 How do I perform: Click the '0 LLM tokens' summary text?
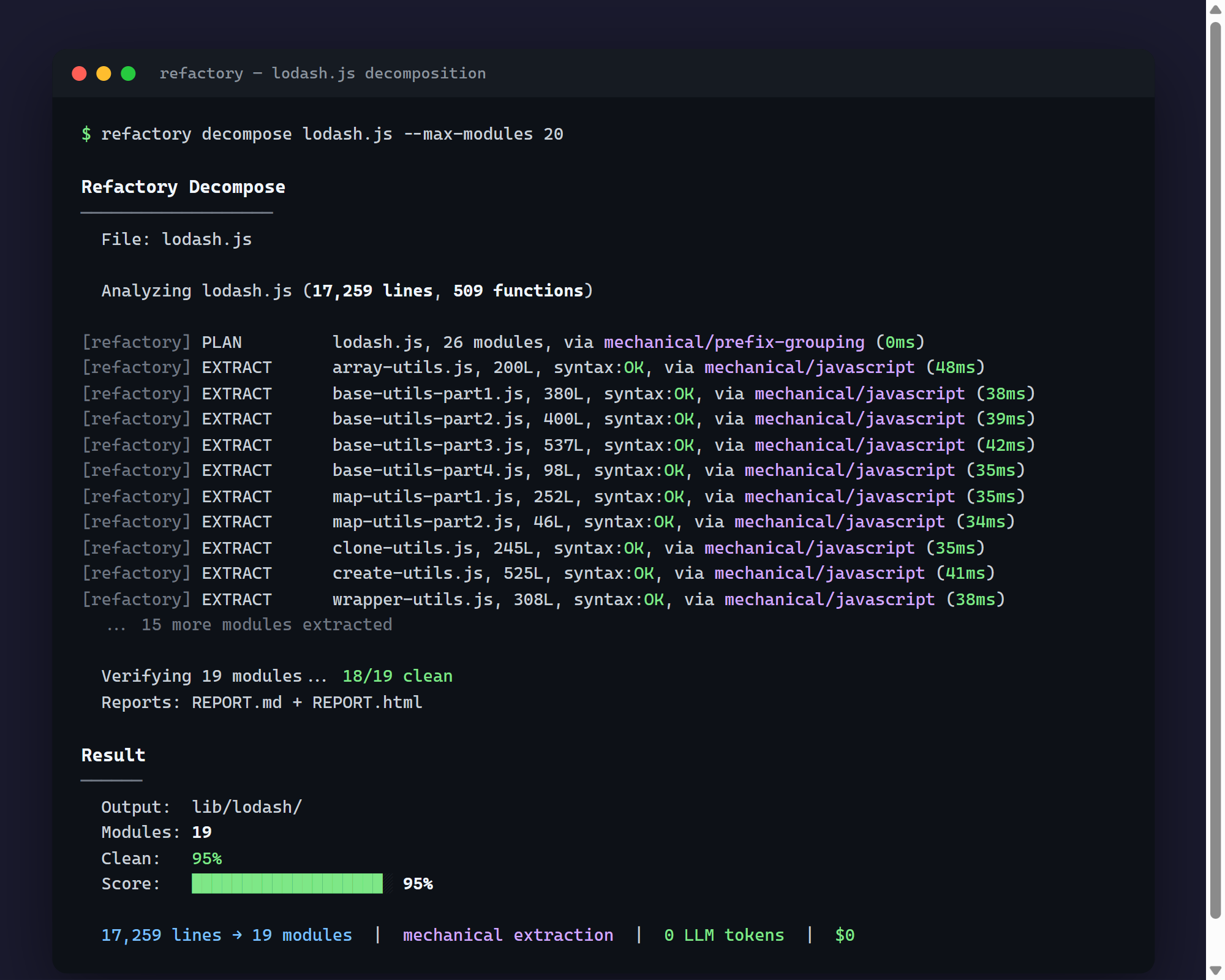coord(724,935)
